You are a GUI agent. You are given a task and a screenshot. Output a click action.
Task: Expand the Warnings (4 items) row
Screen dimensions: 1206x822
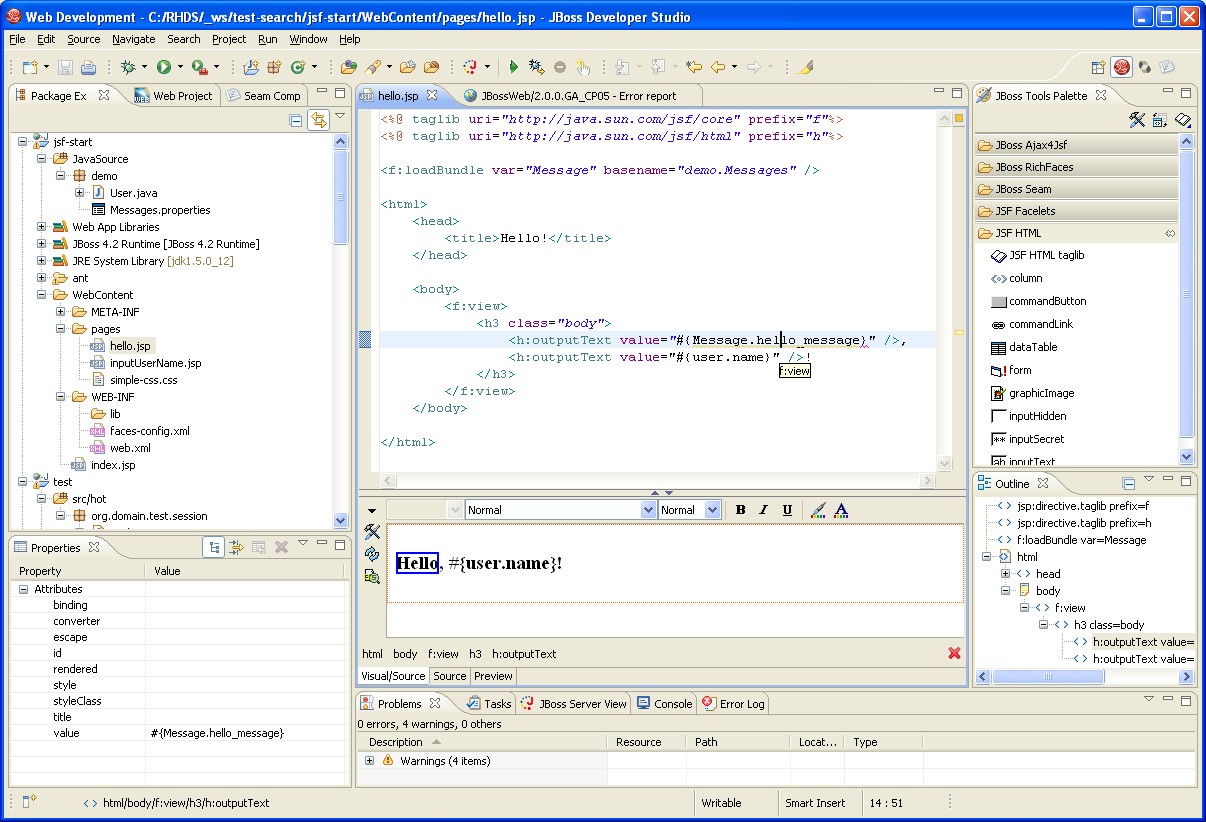tap(369, 761)
